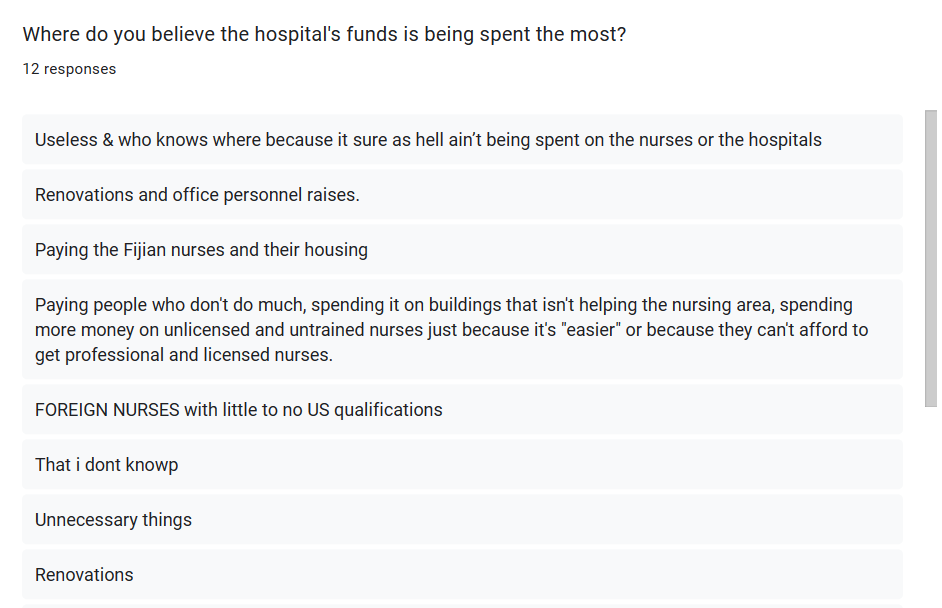The height and width of the screenshot is (608, 942).
Task: Click the word 'Fijian' in the third response
Action: (144, 250)
